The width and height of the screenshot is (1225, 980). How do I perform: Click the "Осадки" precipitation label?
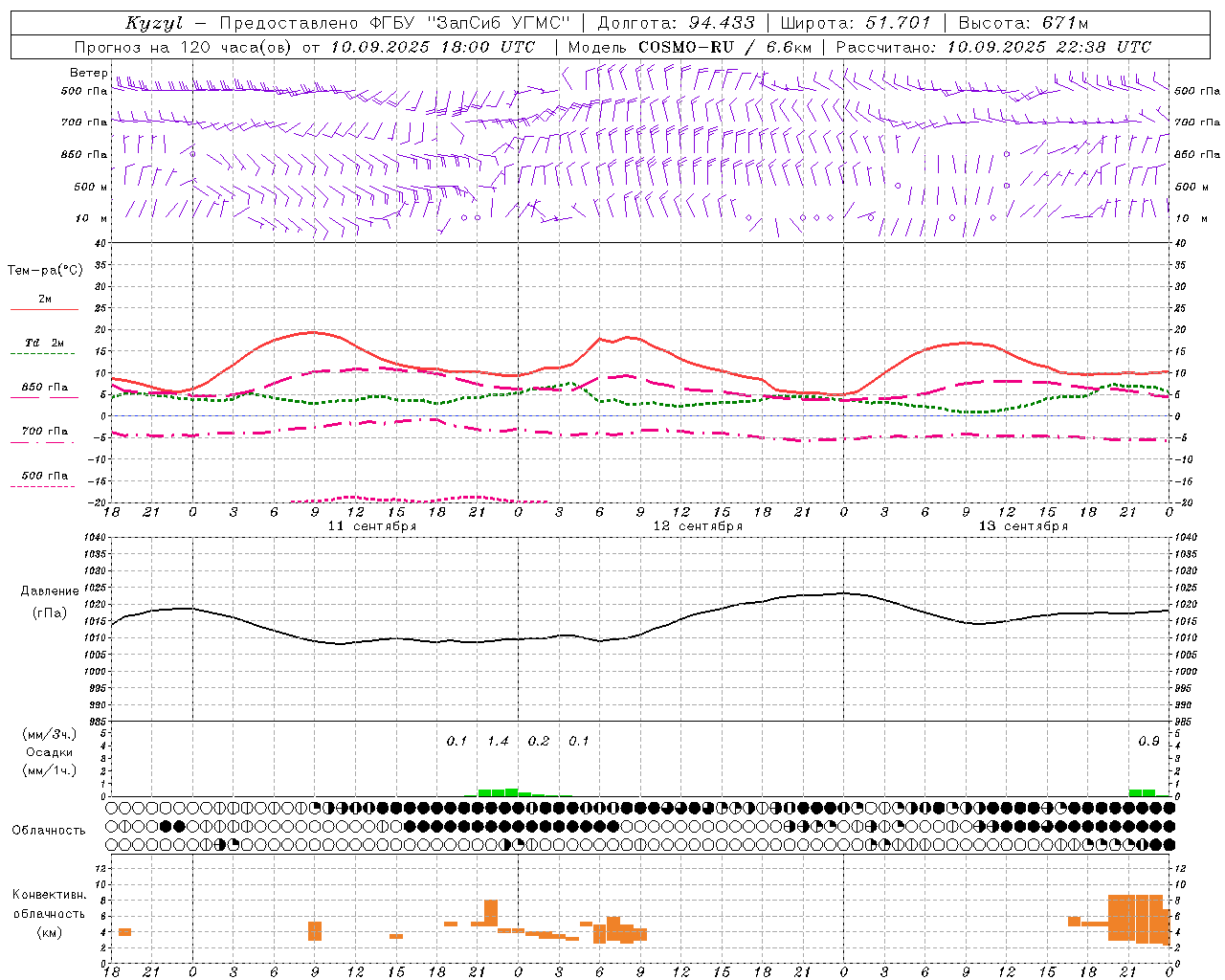(x=50, y=752)
